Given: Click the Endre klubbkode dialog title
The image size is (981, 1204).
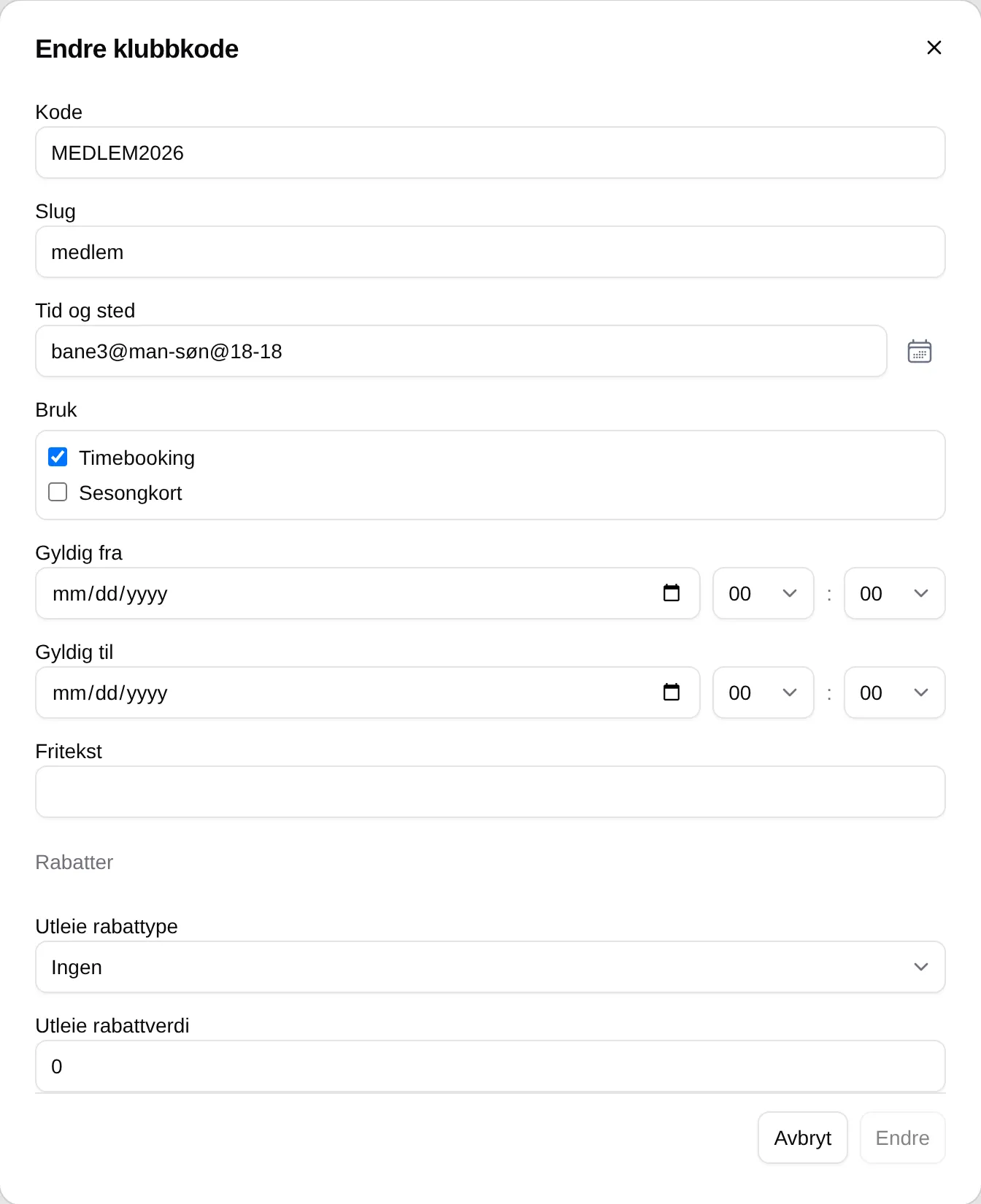Looking at the screenshot, I should (136, 49).
